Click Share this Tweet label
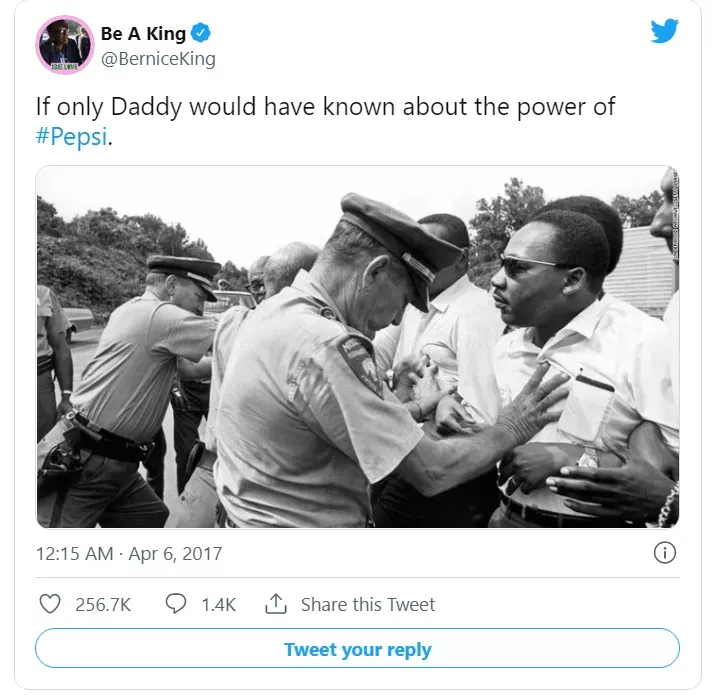The height and width of the screenshot is (696, 712). (x=368, y=605)
